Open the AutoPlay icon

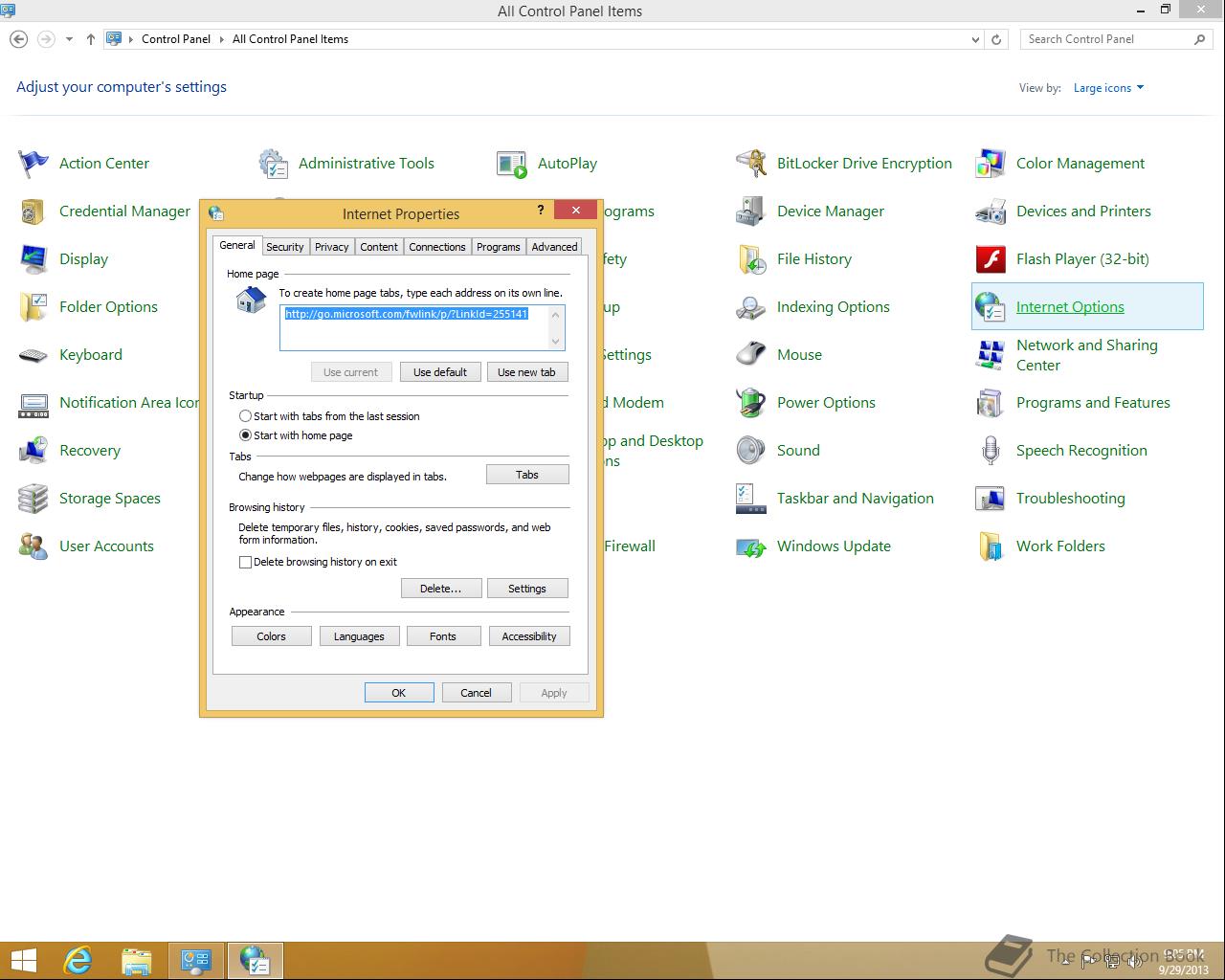[x=512, y=164]
